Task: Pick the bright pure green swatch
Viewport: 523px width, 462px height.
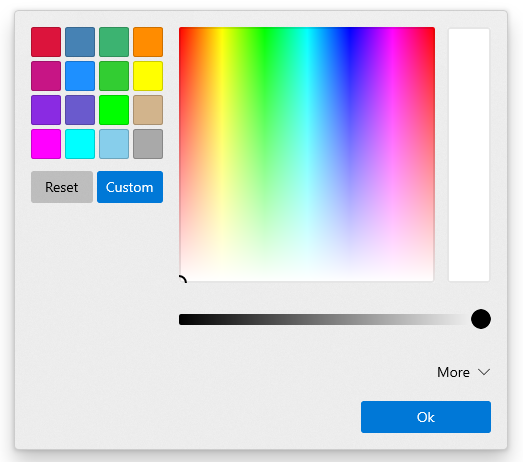Action: (x=114, y=110)
